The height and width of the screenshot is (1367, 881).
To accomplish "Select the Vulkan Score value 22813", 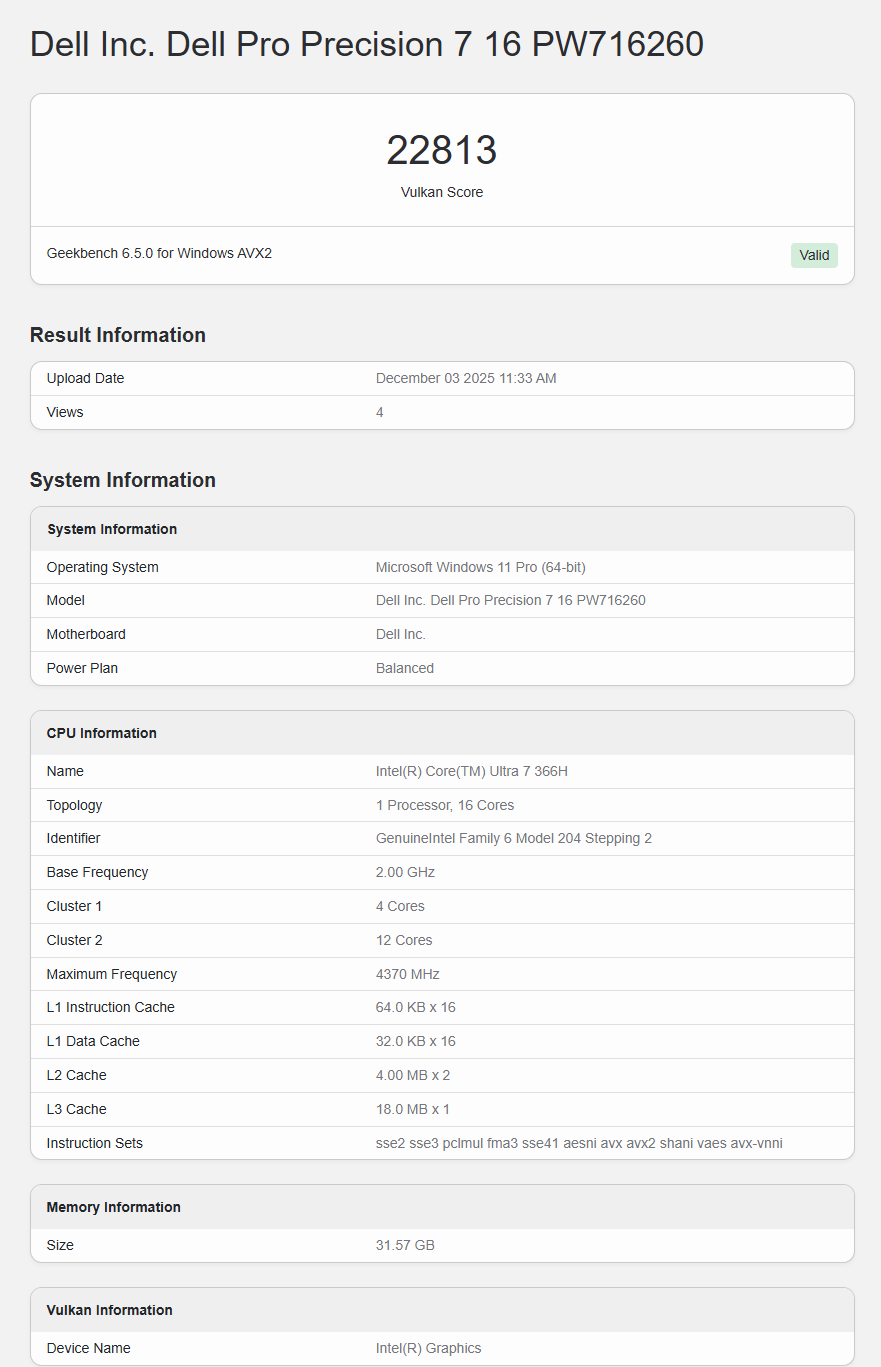I will click(x=441, y=149).
